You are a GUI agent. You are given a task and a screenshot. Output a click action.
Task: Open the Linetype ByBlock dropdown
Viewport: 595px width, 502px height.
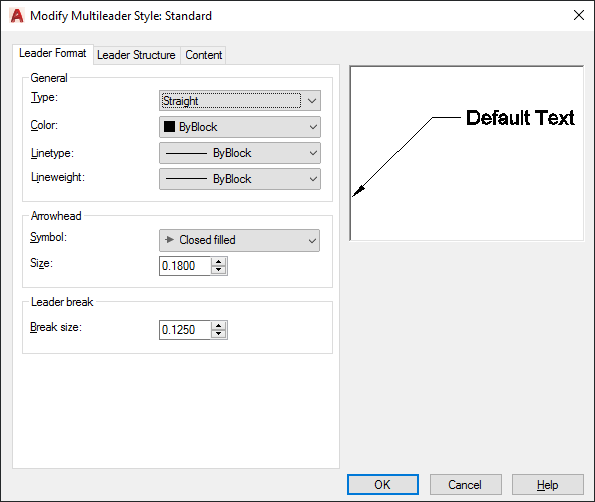(240, 153)
